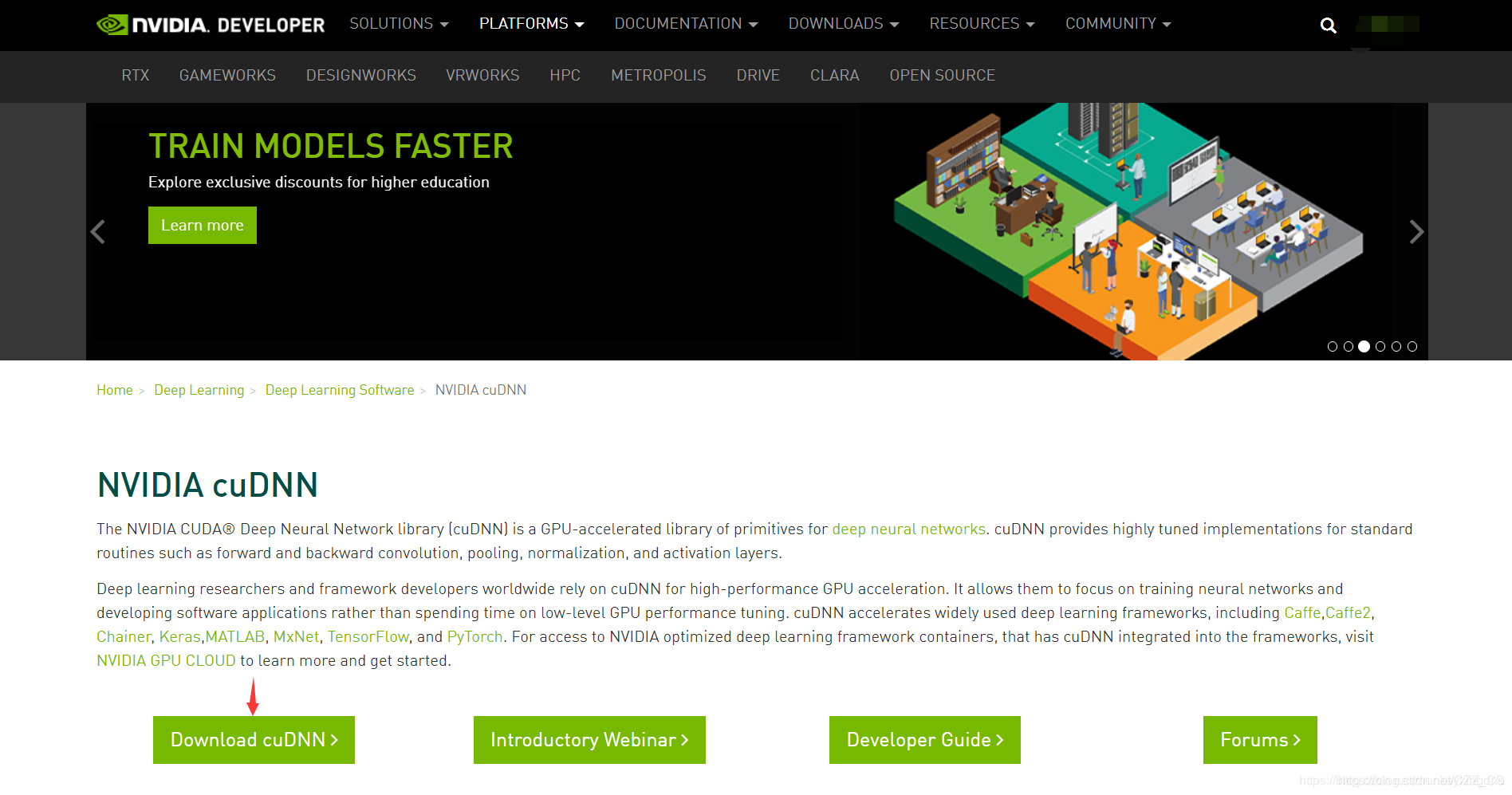The height and width of the screenshot is (795, 1512).
Task: Click the NVIDIA Developer logo
Action: pyautogui.click(x=211, y=25)
